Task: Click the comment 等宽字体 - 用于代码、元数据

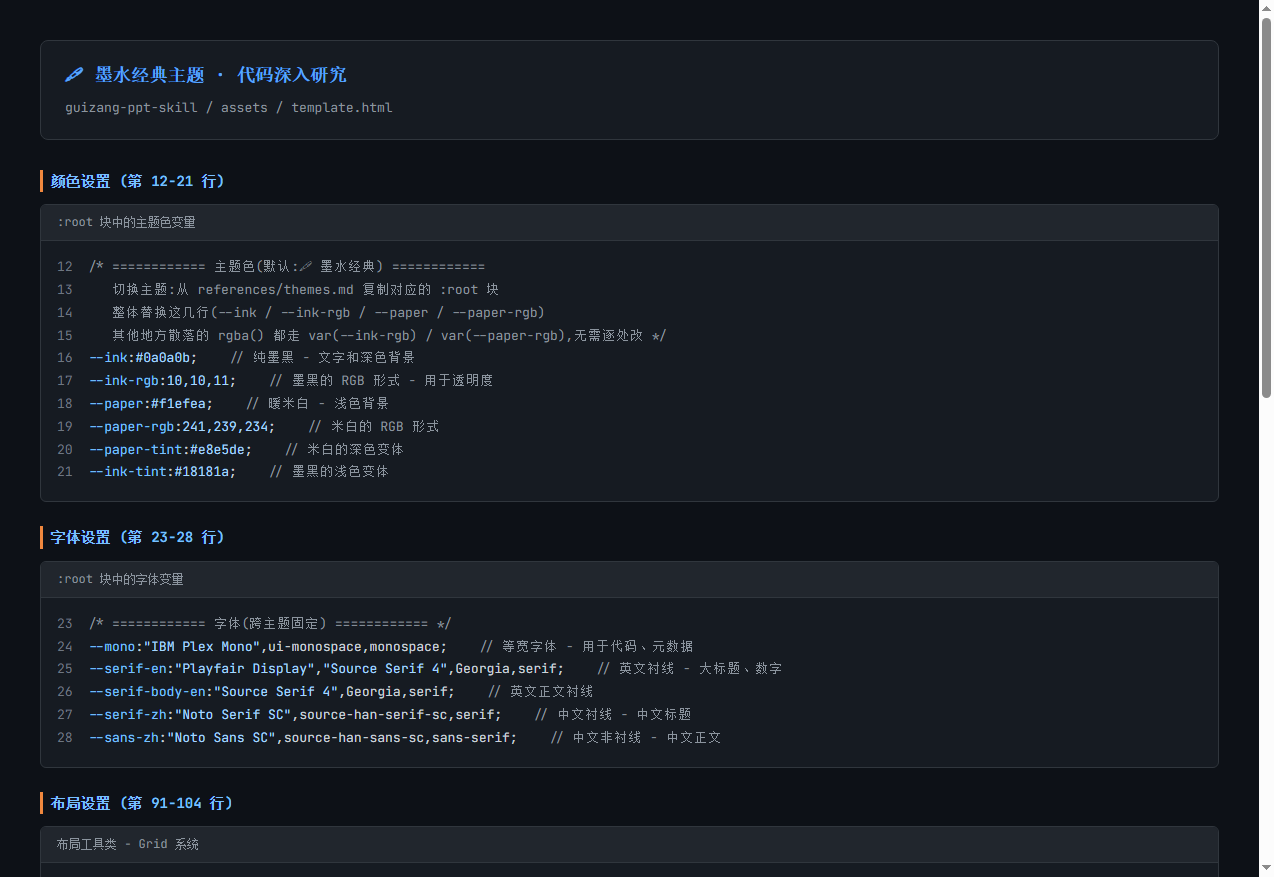Action: coord(587,647)
